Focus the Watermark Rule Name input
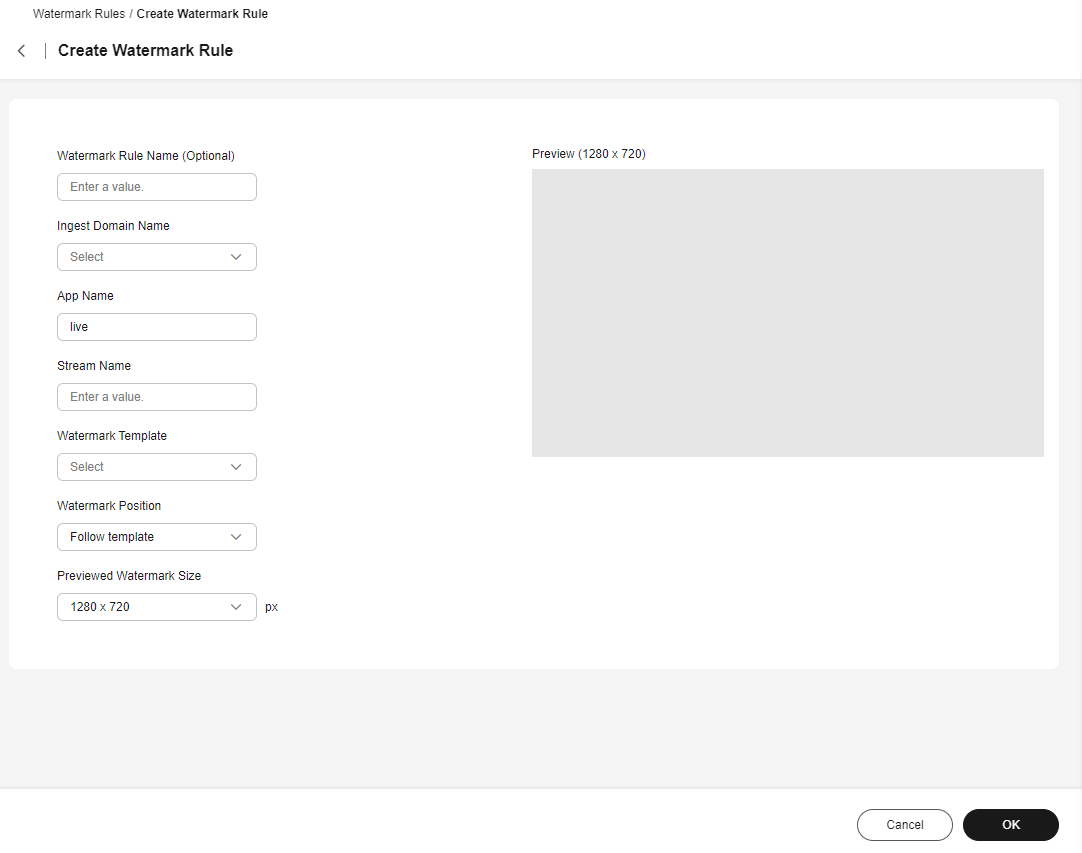Image resolution: width=1082 pixels, height=853 pixels. click(157, 187)
